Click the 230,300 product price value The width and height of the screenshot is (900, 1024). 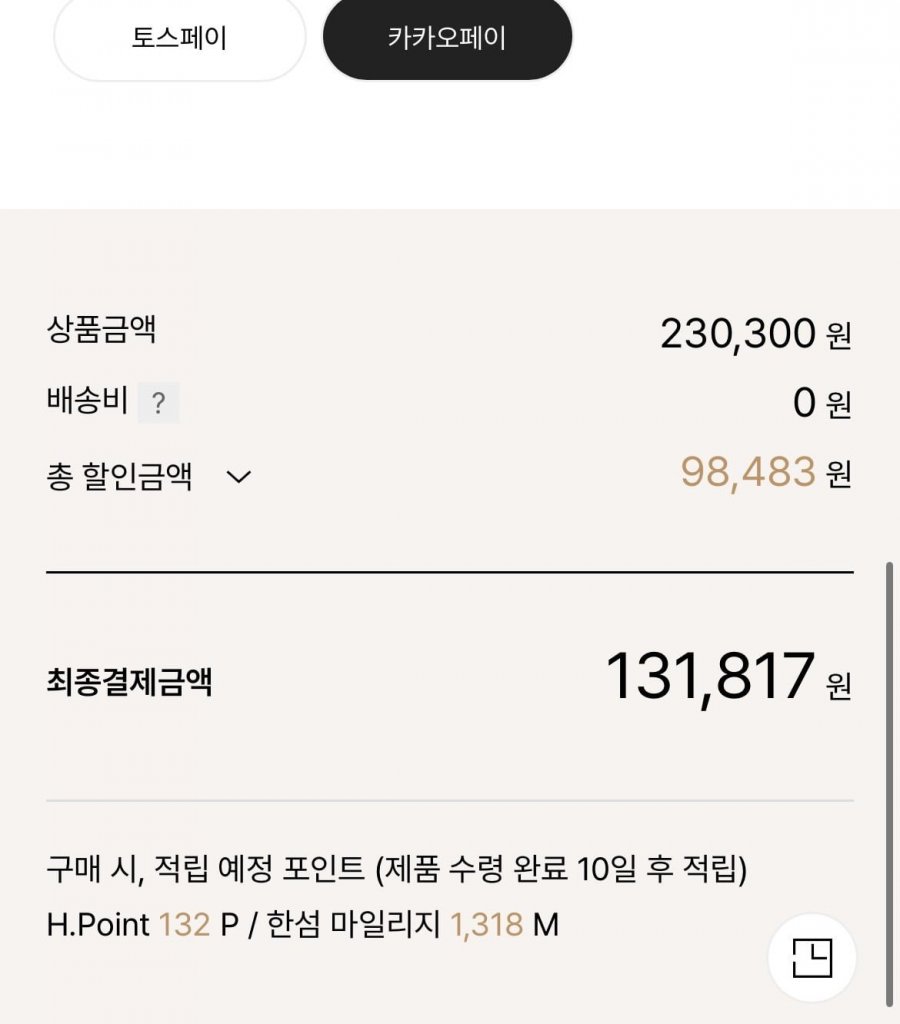coord(738,334)
